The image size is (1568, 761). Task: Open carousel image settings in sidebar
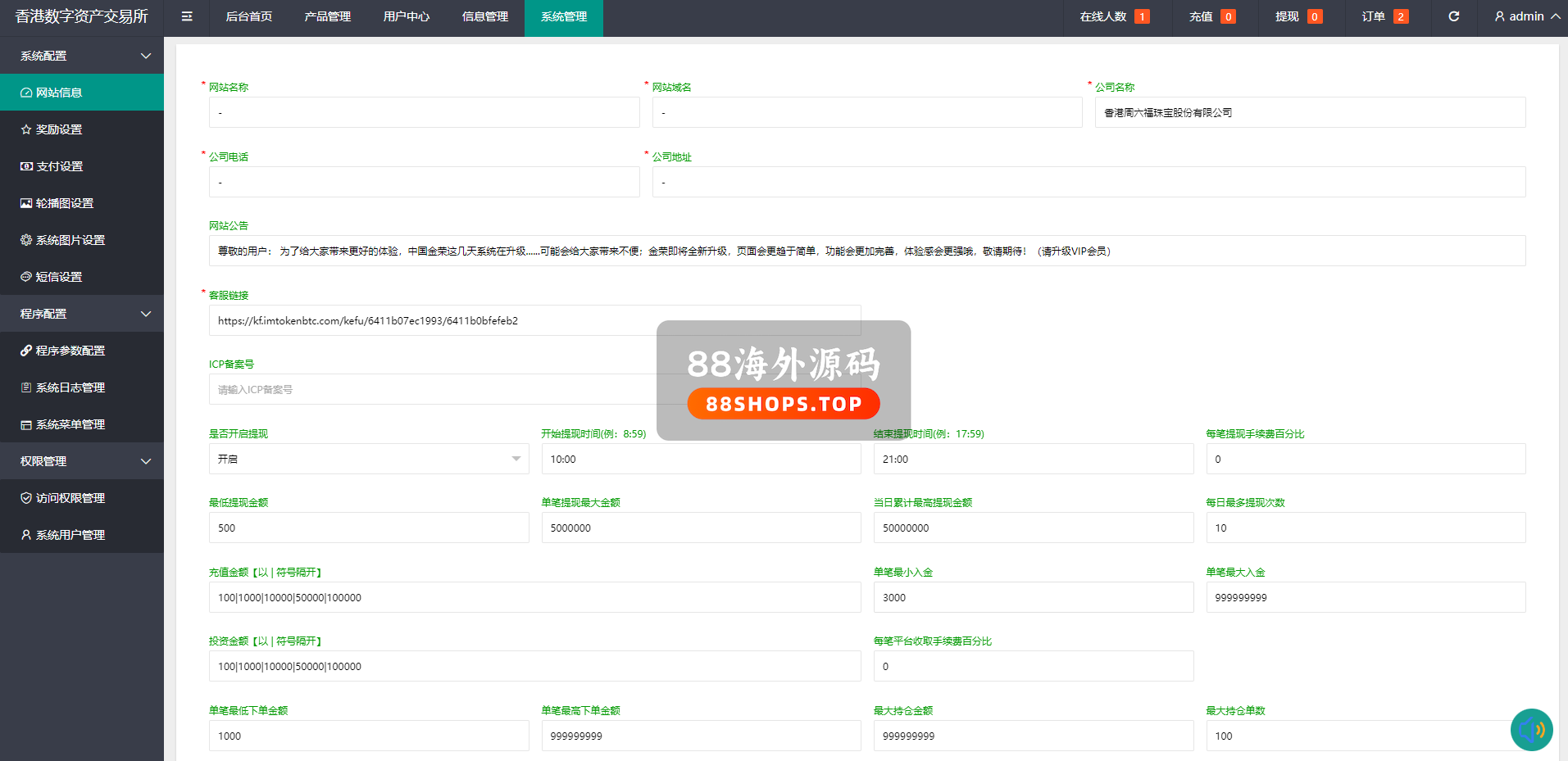pos(64,203)
